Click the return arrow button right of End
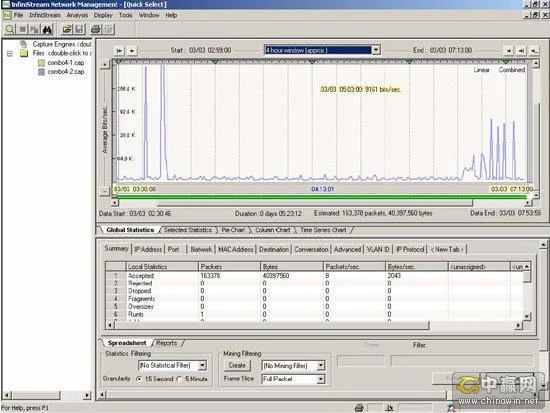The height and width of the screenshot is (413, 550). 534,51
